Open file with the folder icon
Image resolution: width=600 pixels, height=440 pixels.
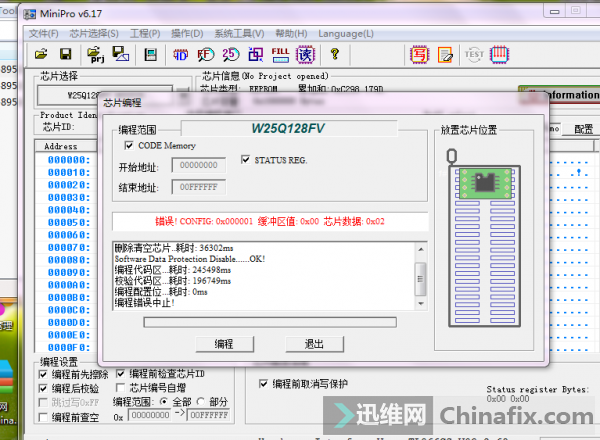tap(41, 54)
